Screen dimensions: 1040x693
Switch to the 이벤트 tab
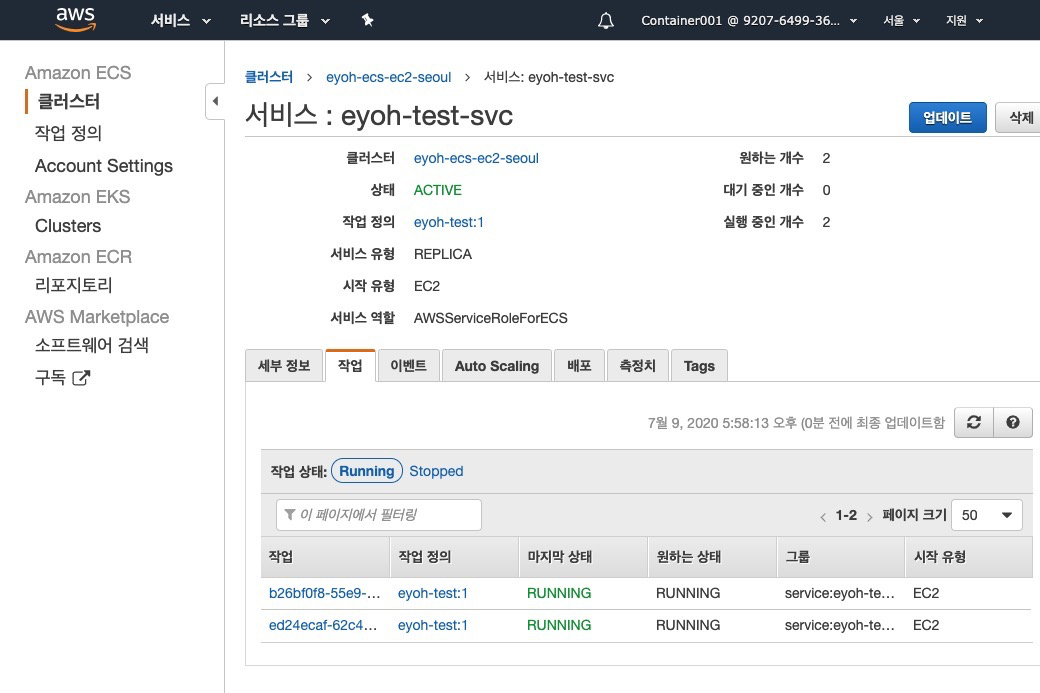point(409,365)
